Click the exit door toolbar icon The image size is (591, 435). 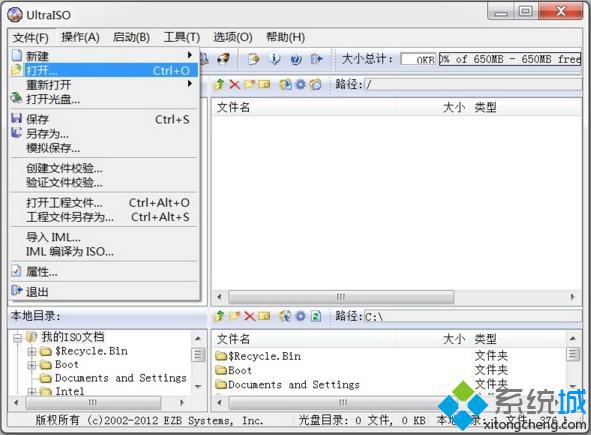[317, 59]
